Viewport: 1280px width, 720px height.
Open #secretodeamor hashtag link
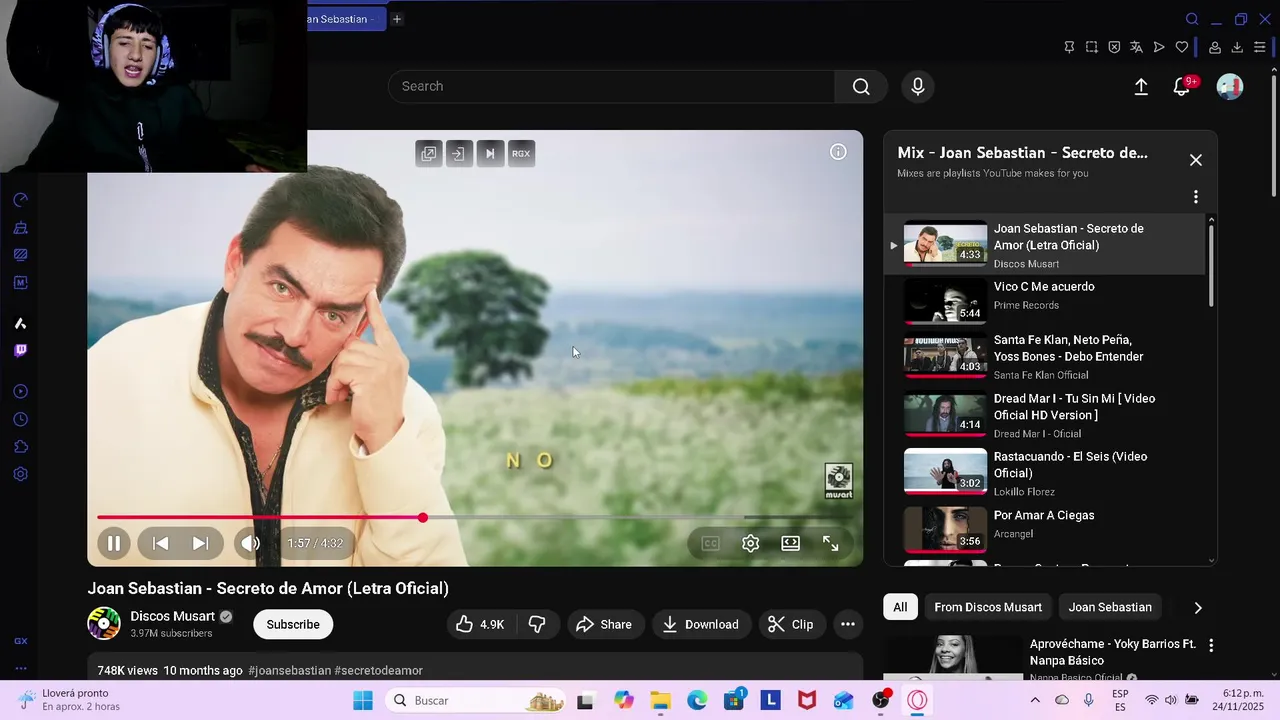[x=379, y=670]
